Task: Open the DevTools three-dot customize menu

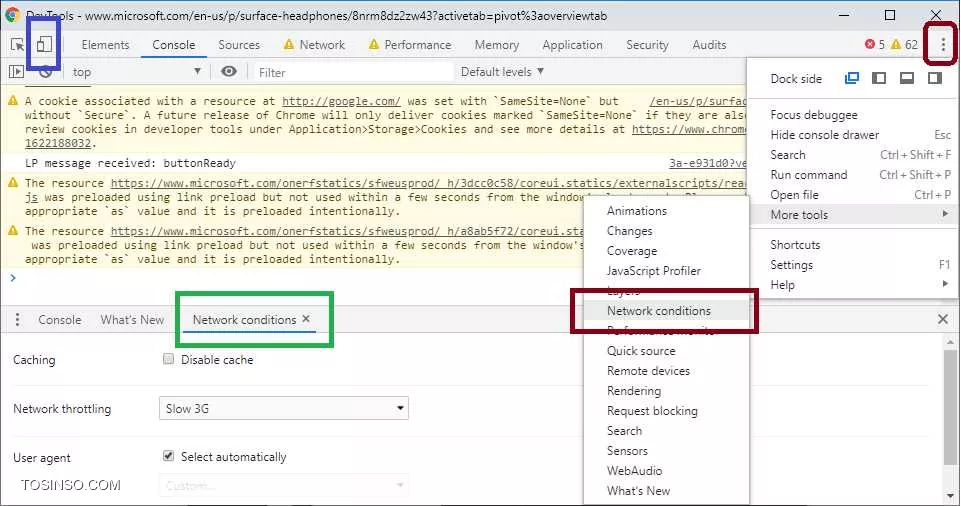Action: (x=942, y=45)
